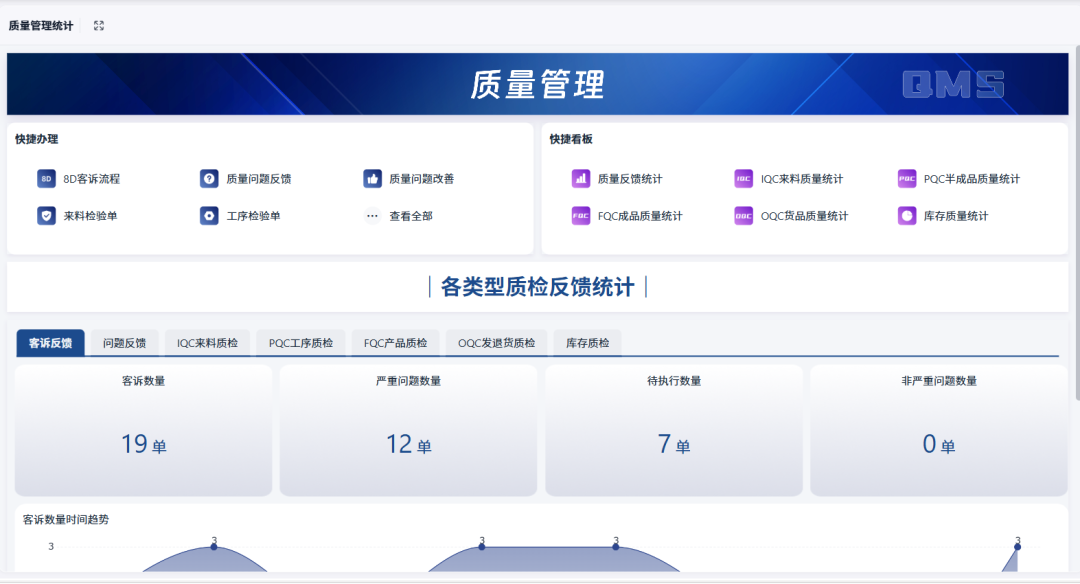Click the leftmost data point on the trend chart

(214, 547)
